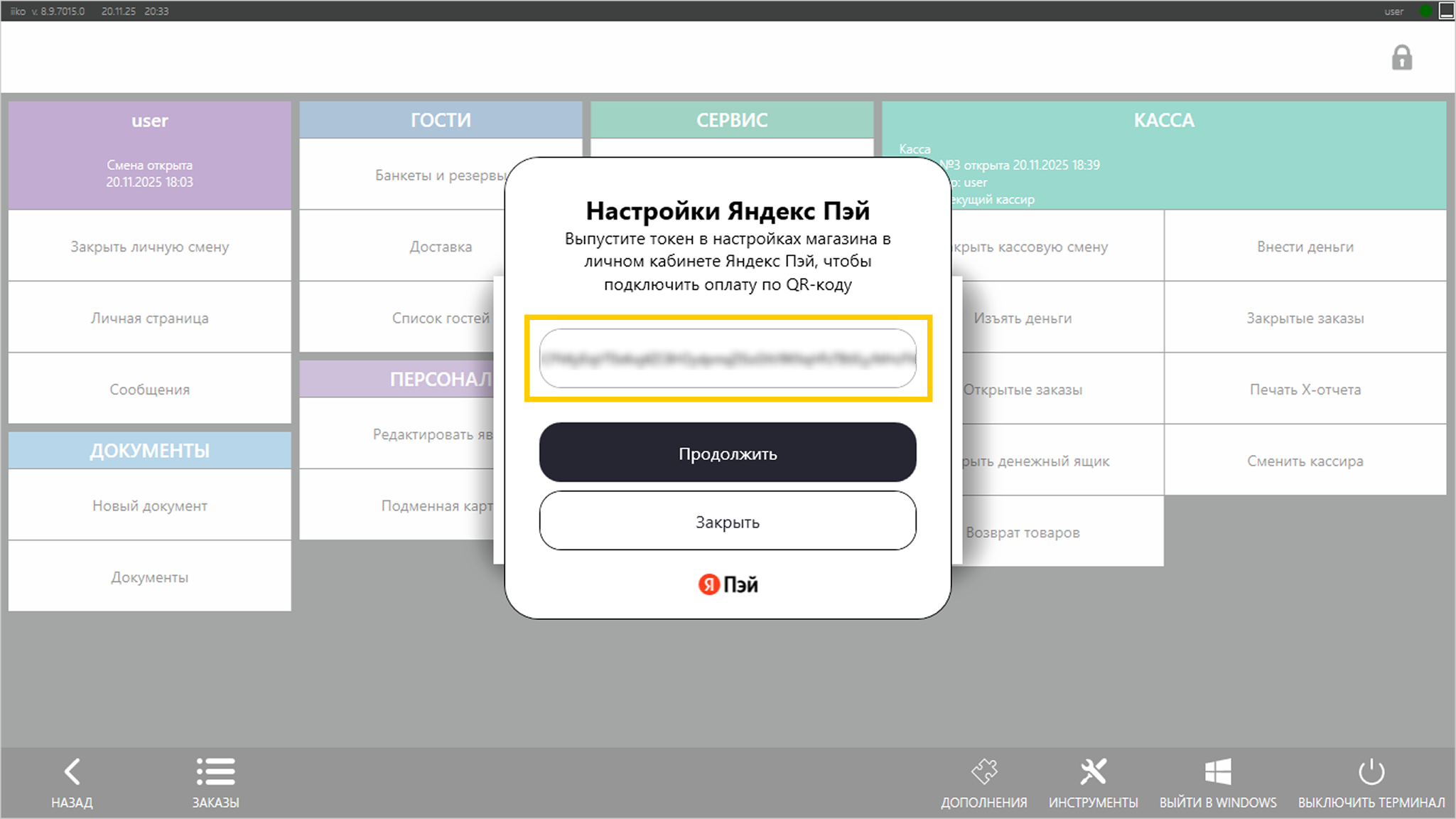1456x819 pixels.
Task: Click ВЫКЛЮЧИТЬ ТЕРМИНАЛ power icon
Action: click(x=1371, y=772)
